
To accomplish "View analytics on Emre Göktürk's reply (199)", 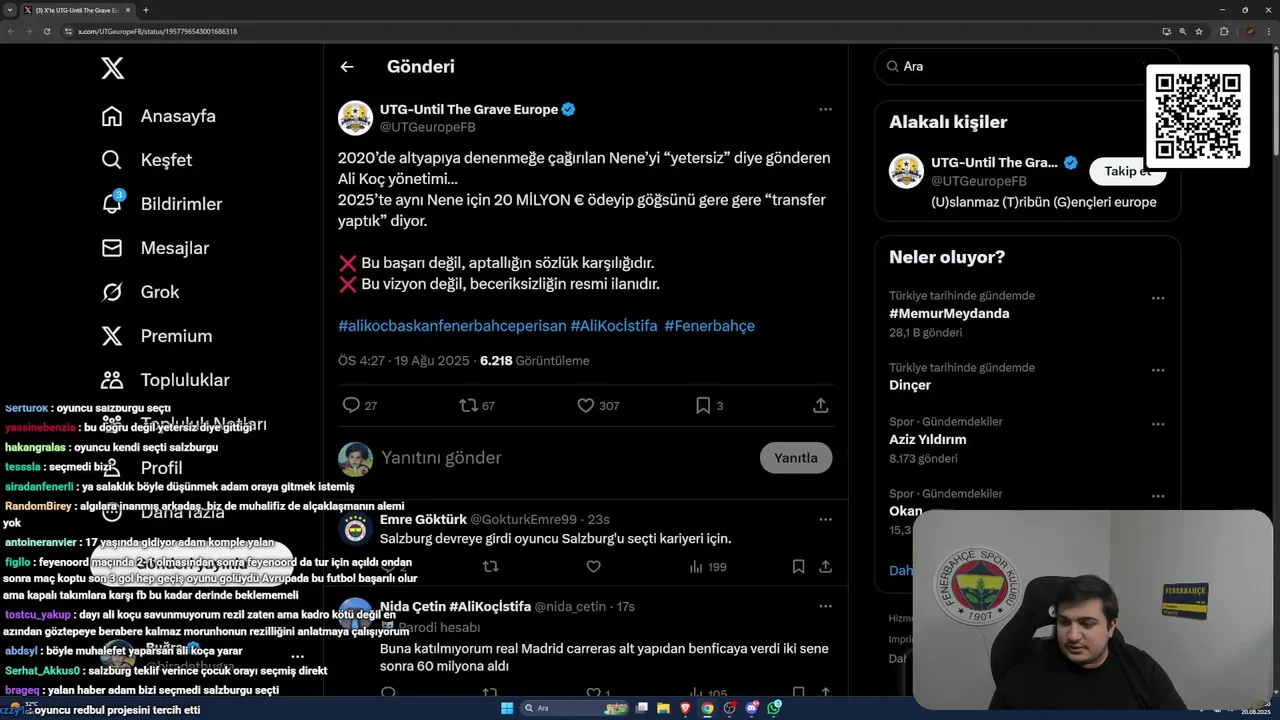I will point(708,567).
